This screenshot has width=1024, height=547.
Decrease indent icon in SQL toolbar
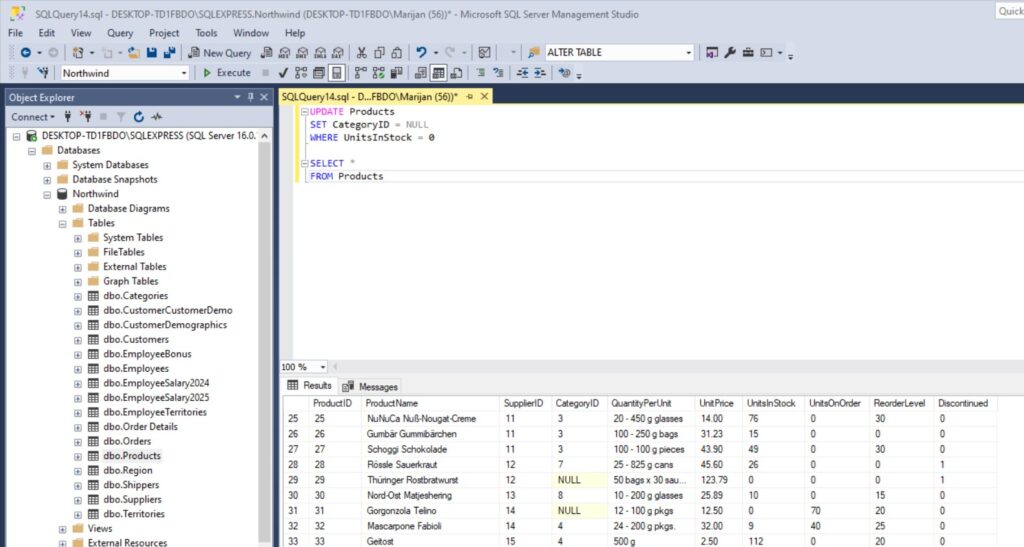tap(522, 72)
